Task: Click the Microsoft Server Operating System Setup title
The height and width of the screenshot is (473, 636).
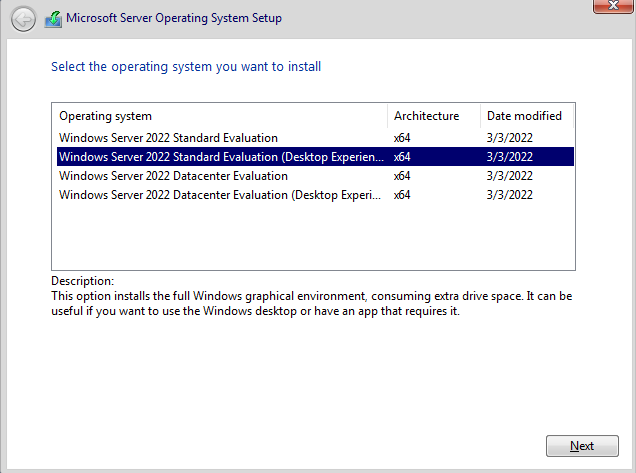Action: 174,18
